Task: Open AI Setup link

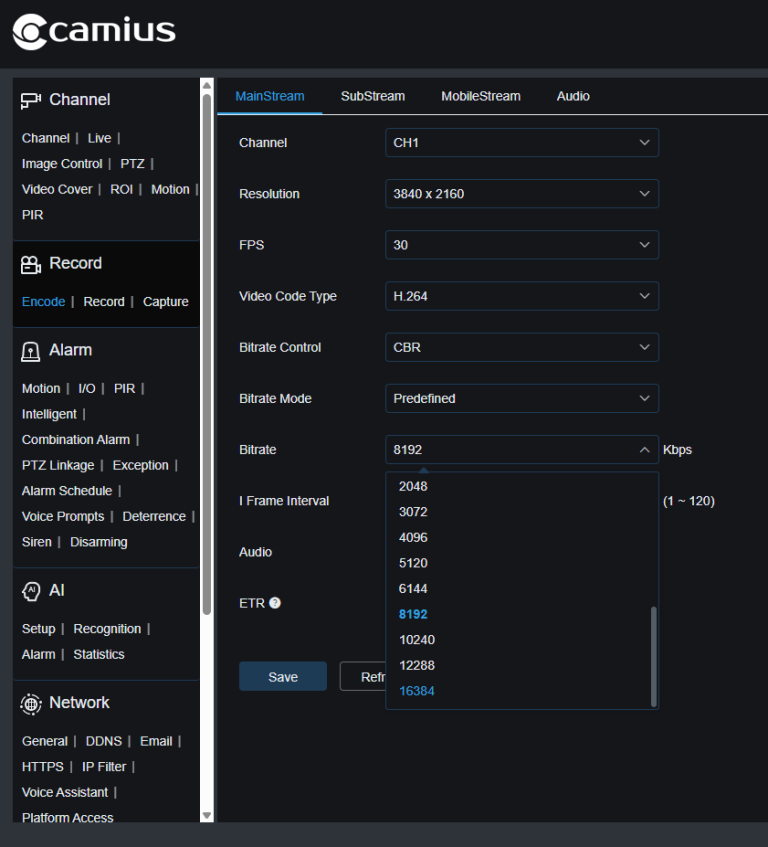Action: click(38, 629)
